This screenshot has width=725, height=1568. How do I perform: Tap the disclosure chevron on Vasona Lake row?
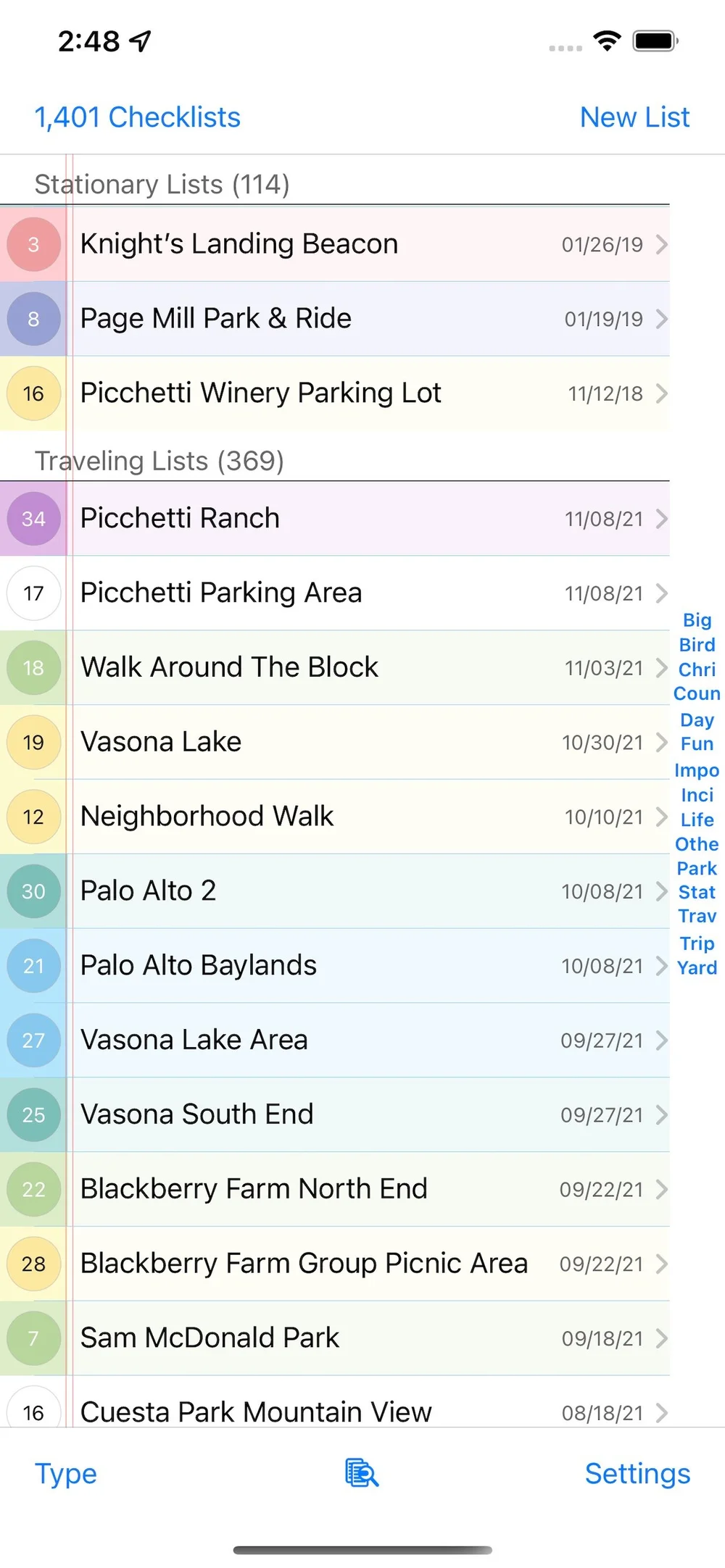(x=661, y=742)
